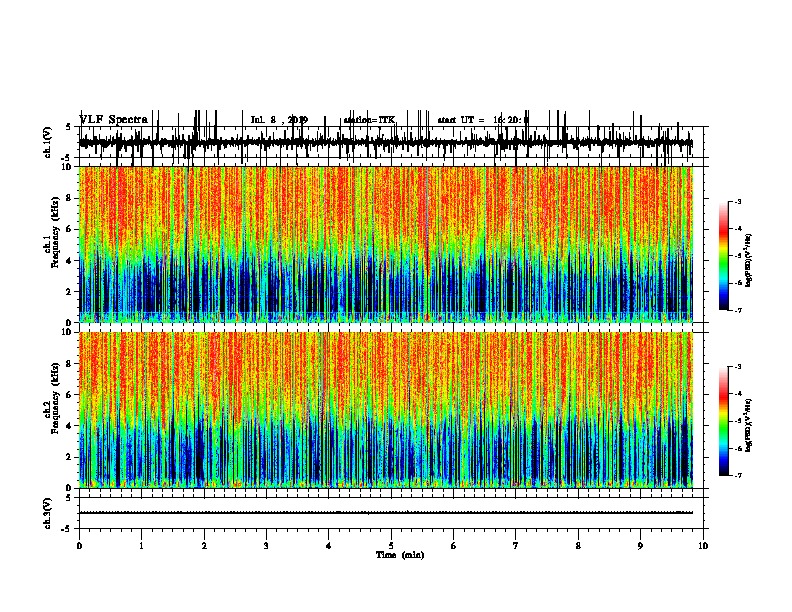Screen dimensions: 792x612
Task: Click the time axis tick label '9'
Action: coord(640,546)
